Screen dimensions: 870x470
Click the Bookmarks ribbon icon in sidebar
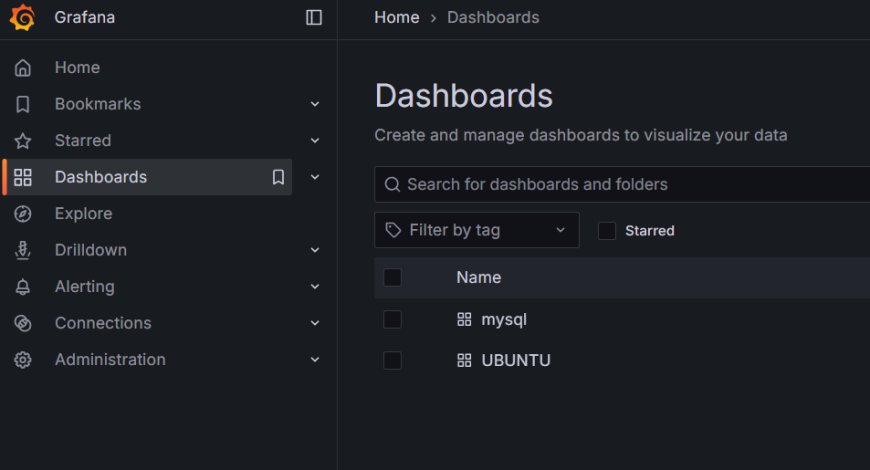pyautogui.click(x=23, y=104)
